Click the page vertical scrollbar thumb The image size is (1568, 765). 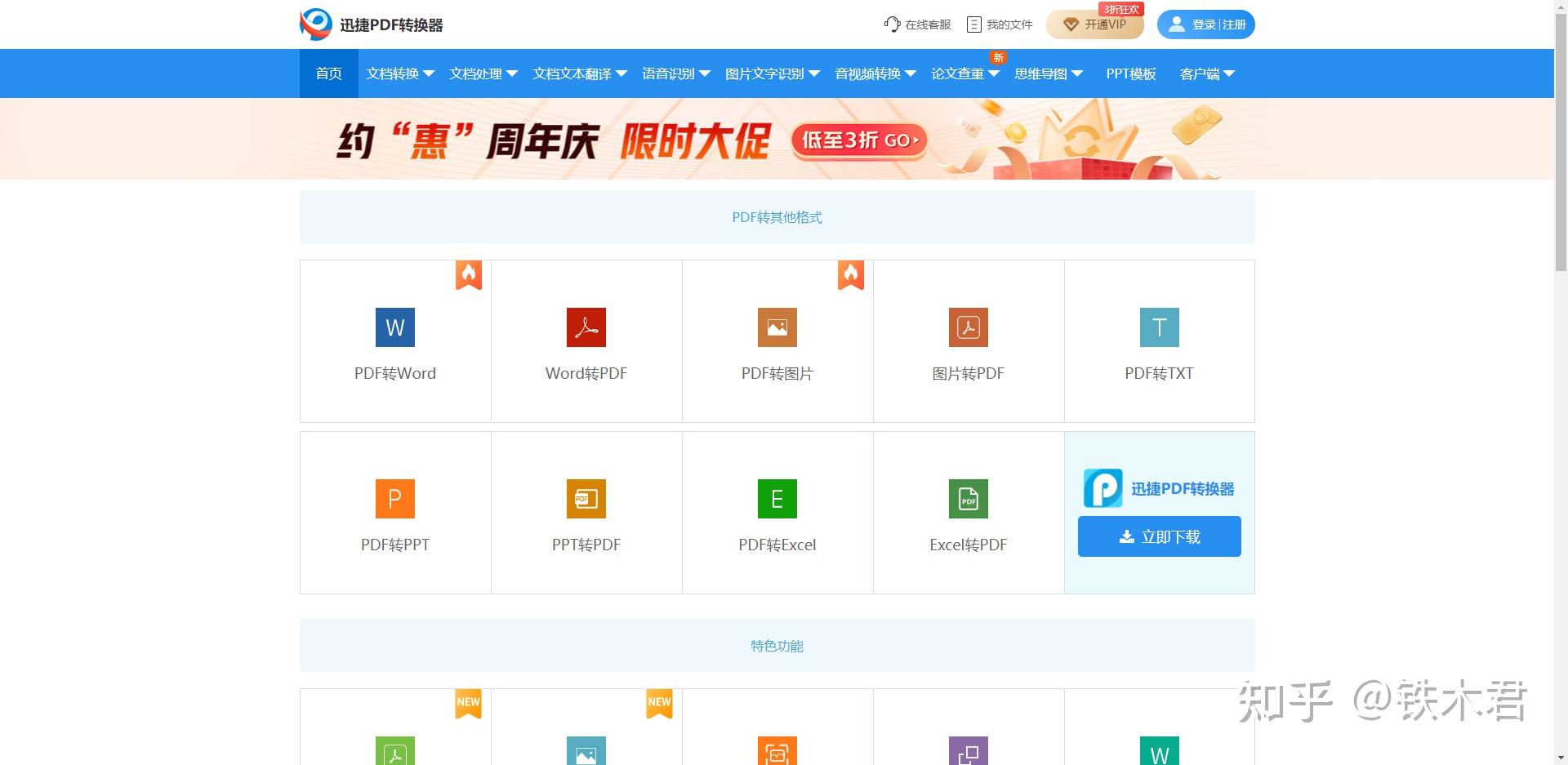tap(1561, 143)
